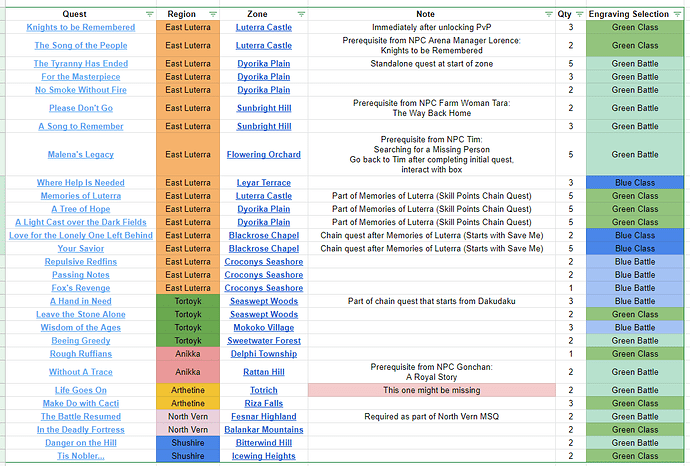
Task: Open the Where Help Is Needed link
Action: coord(81,183)
